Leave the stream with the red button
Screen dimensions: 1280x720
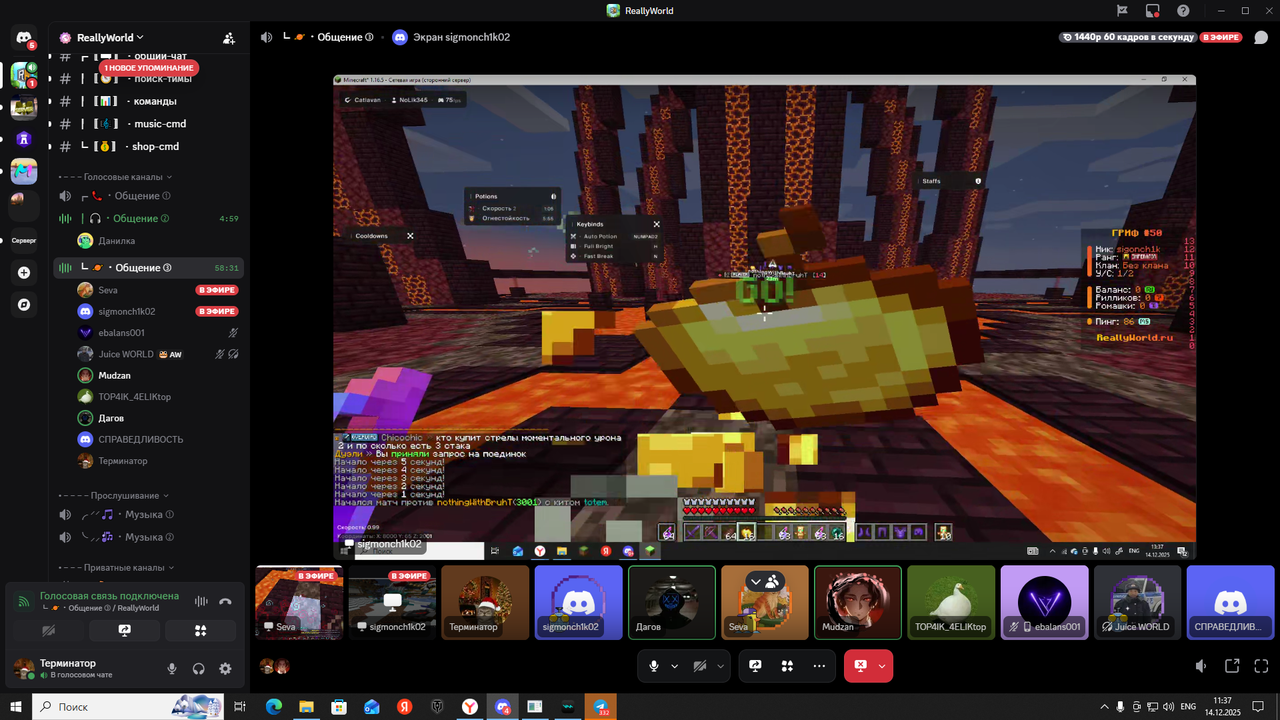coord(859,666)
